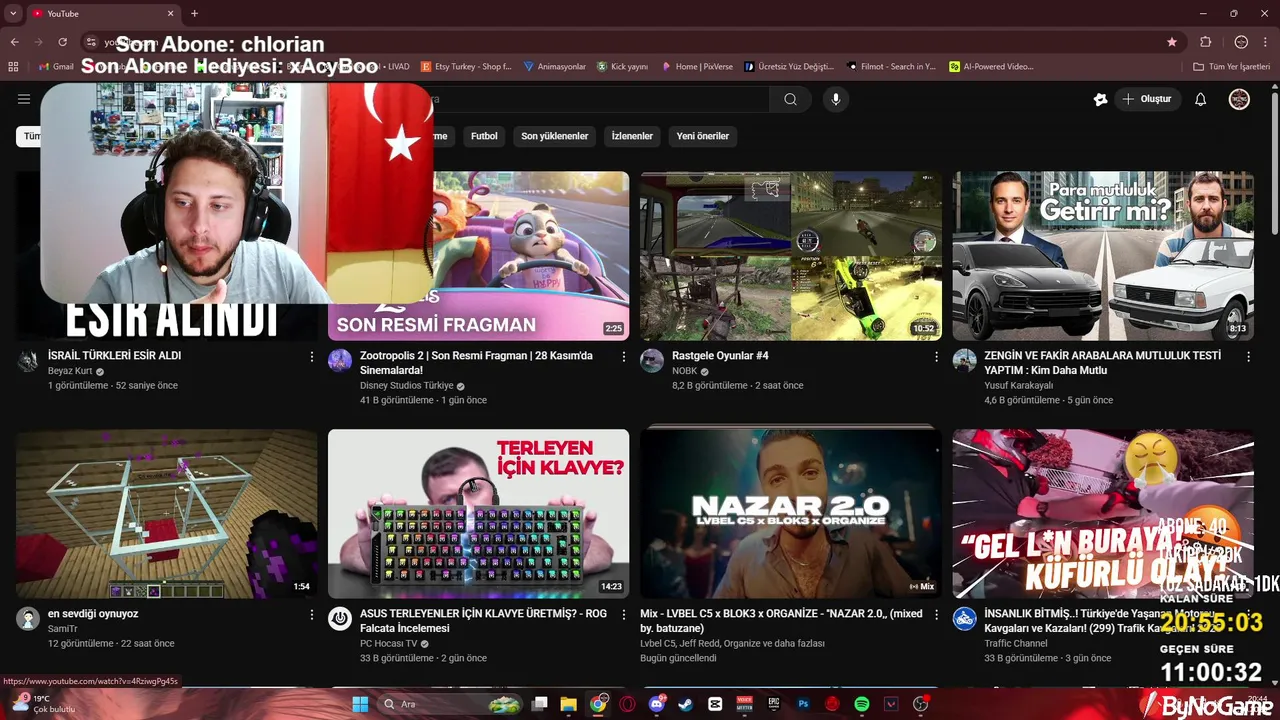Open Disney Studios Türkiye channel avatar
This screenshot has height=720, width=1280.
[340, 361]
